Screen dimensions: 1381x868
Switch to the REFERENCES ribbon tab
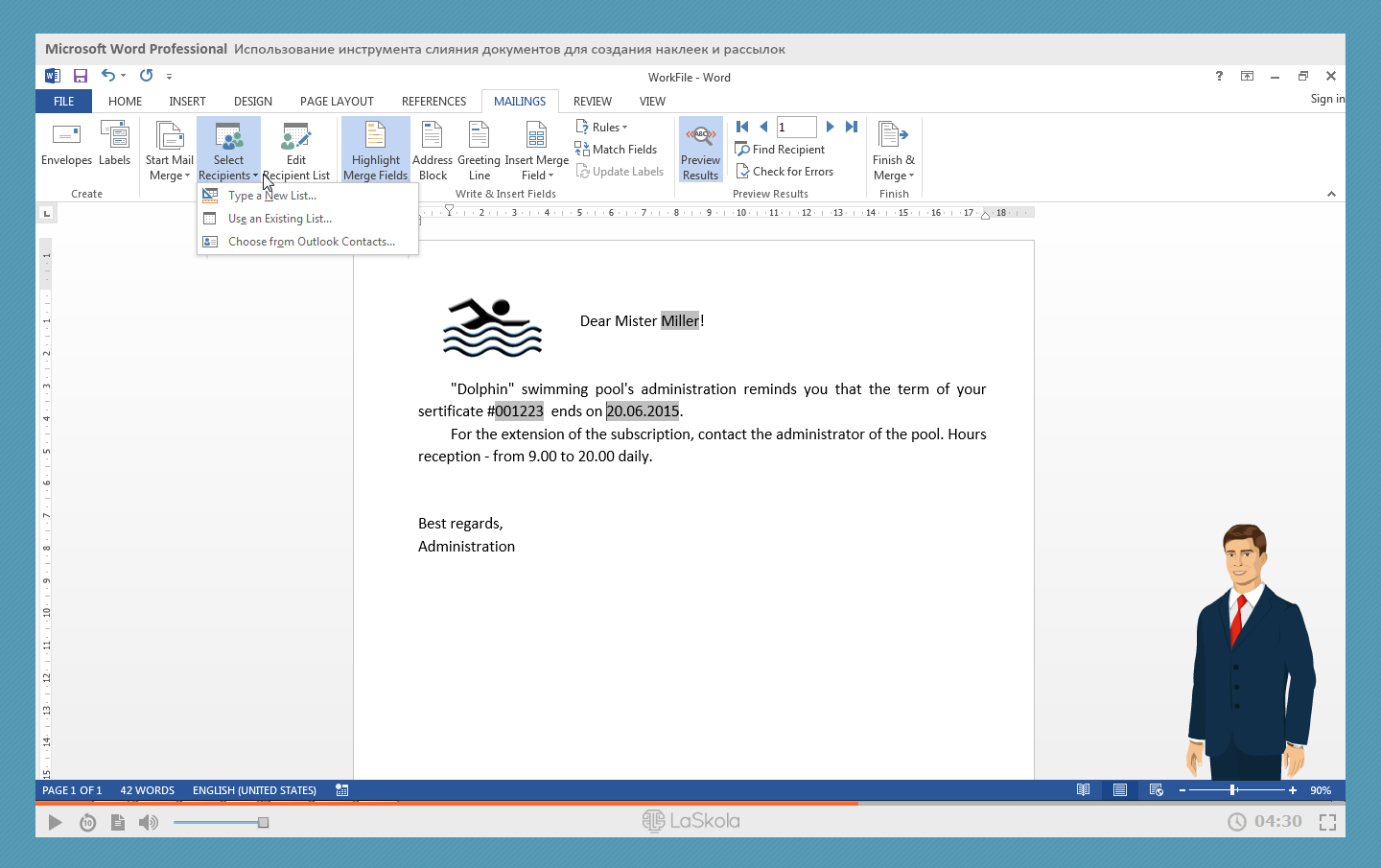point(433,102)
